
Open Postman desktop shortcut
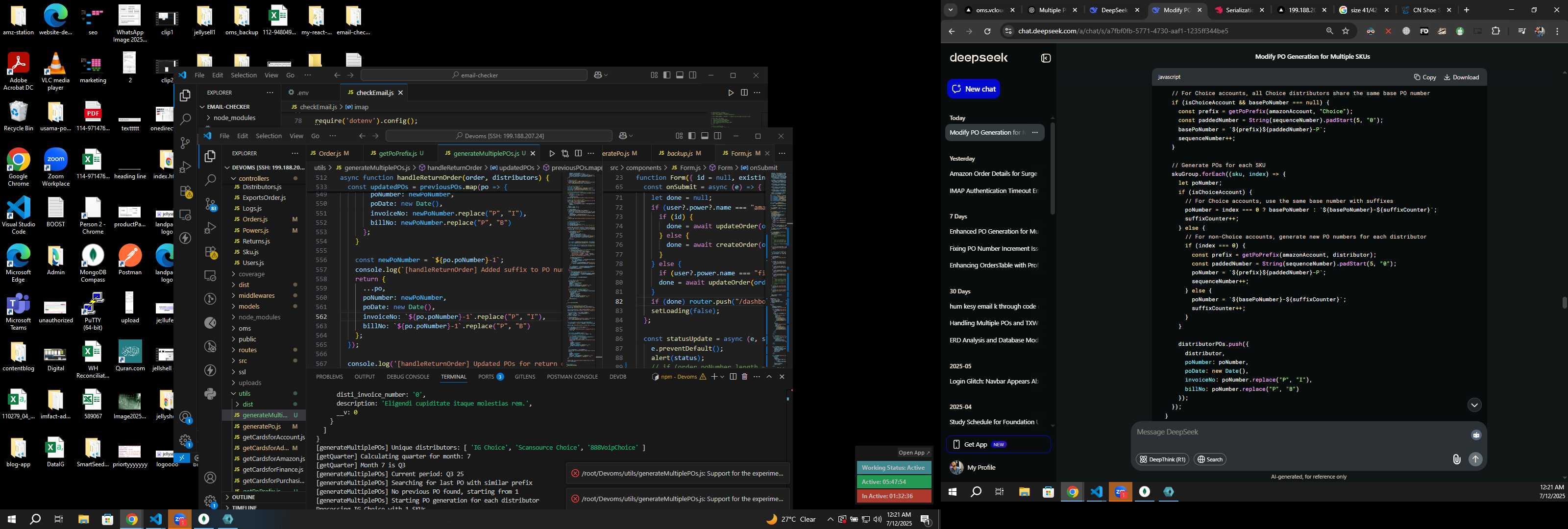[130, 260]
